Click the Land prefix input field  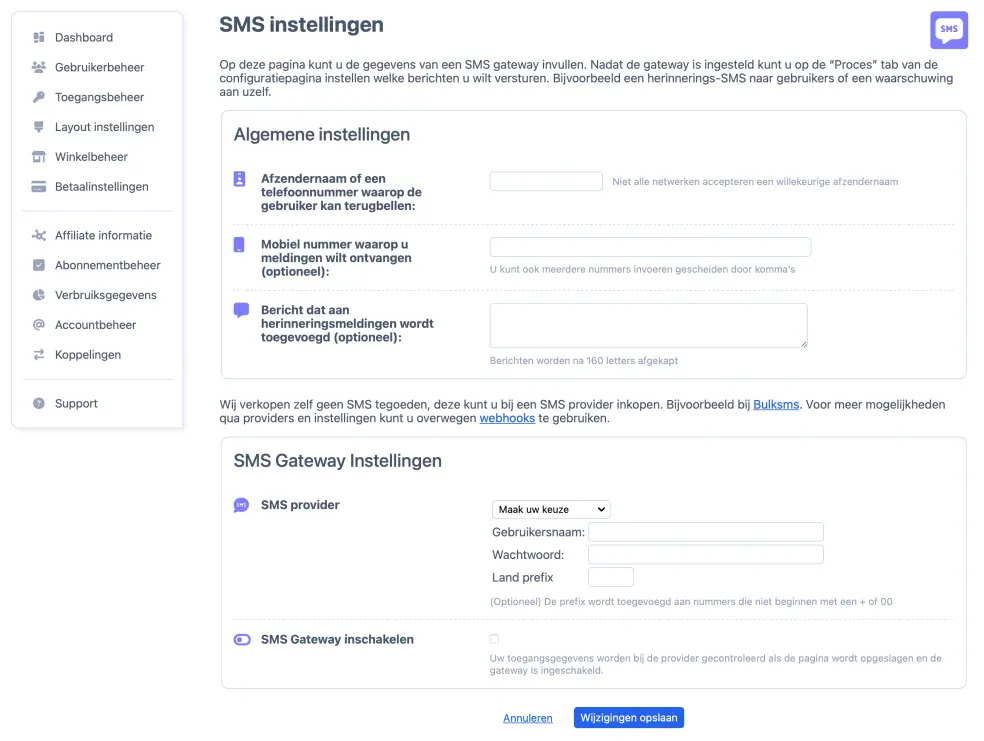611,577
